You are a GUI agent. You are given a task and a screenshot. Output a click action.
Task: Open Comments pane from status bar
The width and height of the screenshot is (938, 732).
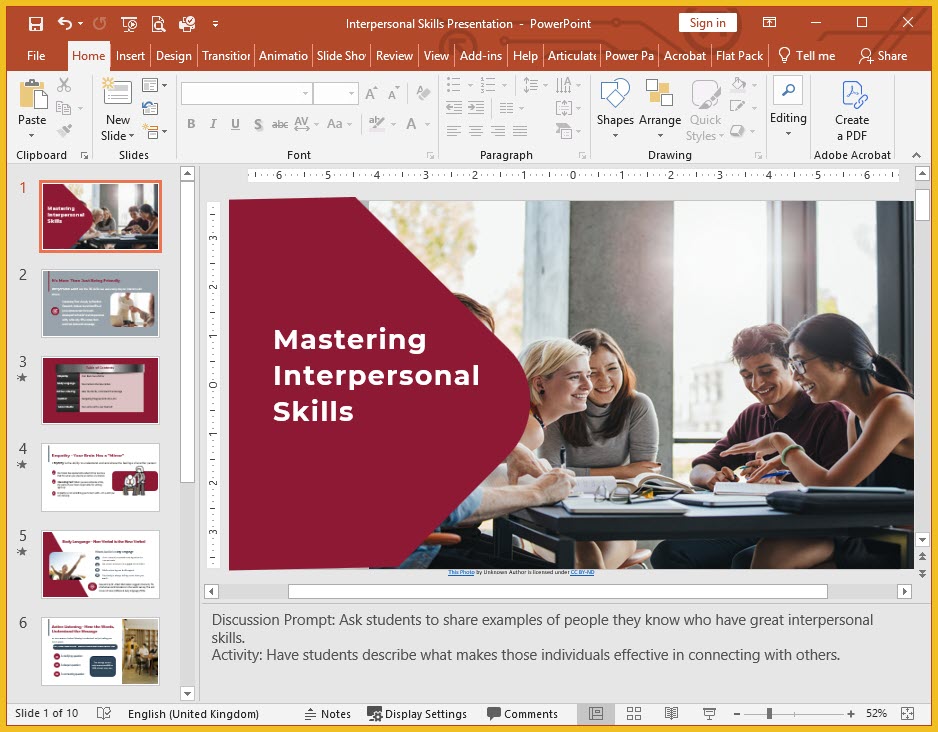522,713
